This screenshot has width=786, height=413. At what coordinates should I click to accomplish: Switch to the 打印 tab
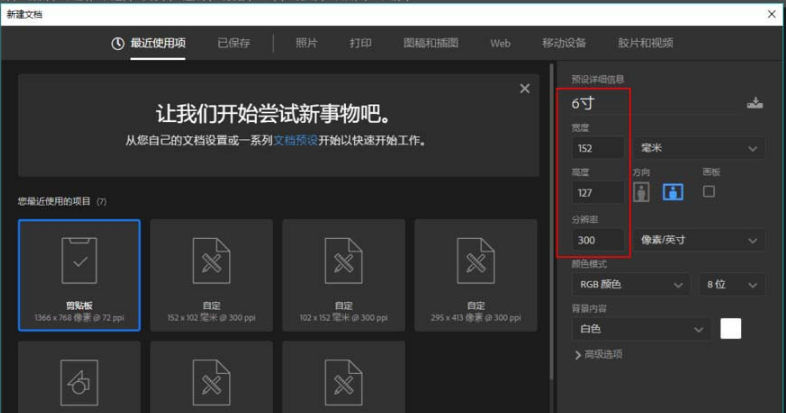360,43
